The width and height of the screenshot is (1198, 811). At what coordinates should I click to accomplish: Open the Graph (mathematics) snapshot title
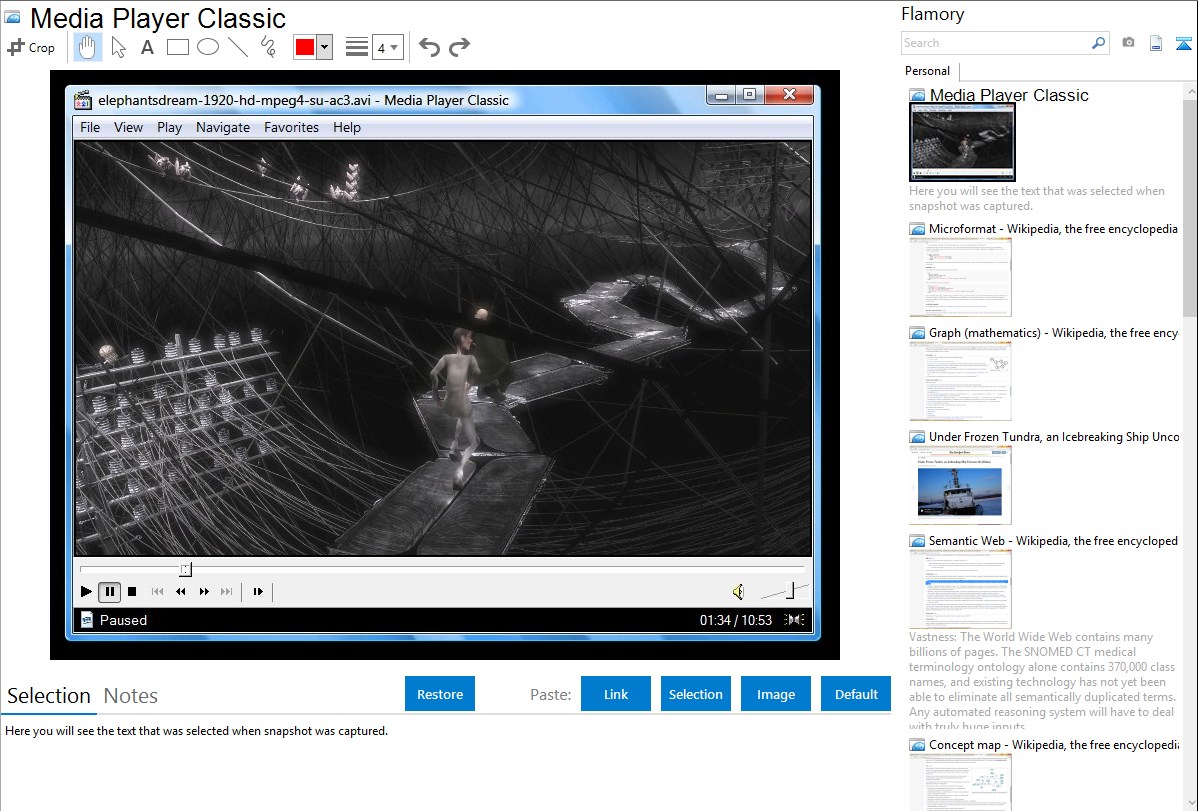(x=1053, y=333)
